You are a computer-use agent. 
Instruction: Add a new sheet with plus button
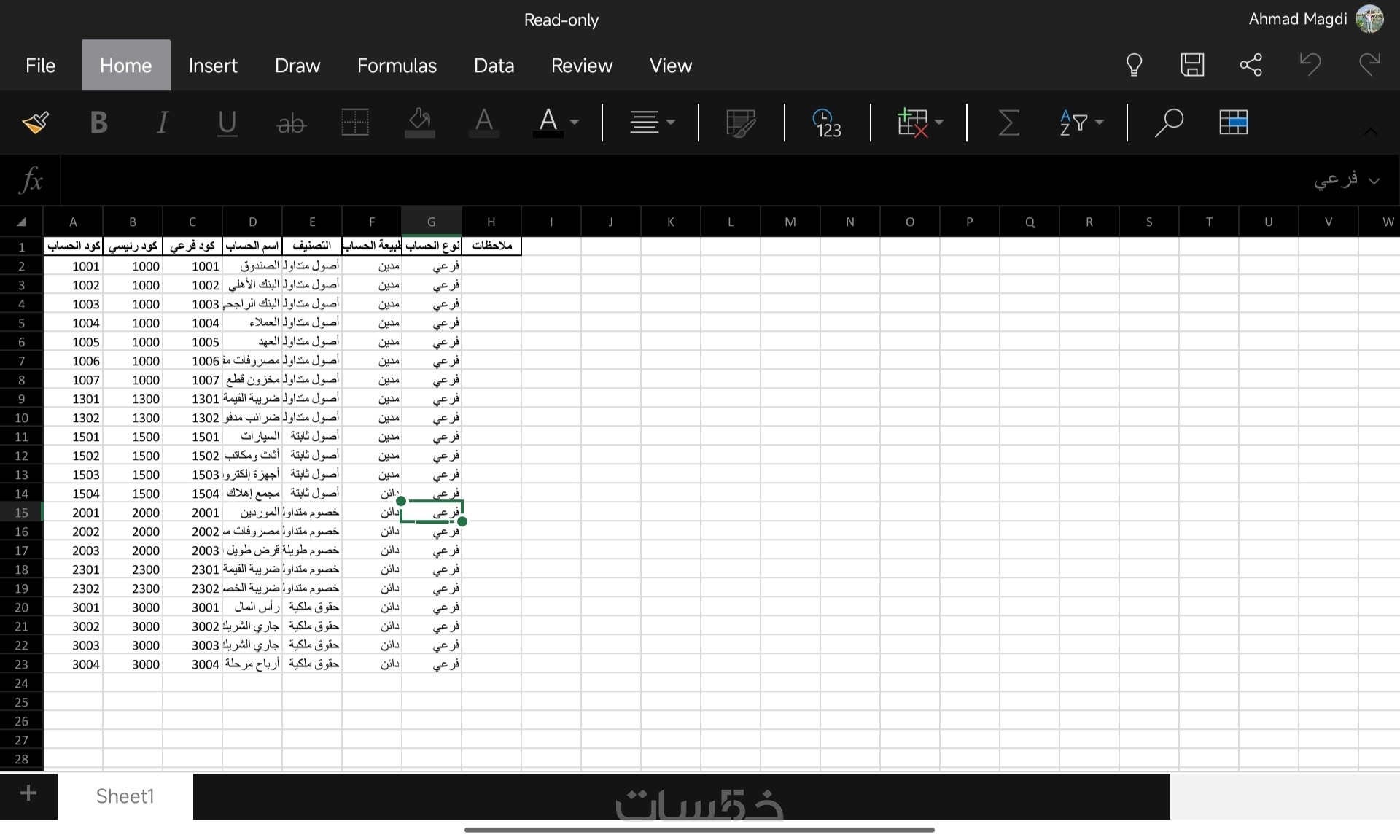pyautogui.click(x=28, y=793)
